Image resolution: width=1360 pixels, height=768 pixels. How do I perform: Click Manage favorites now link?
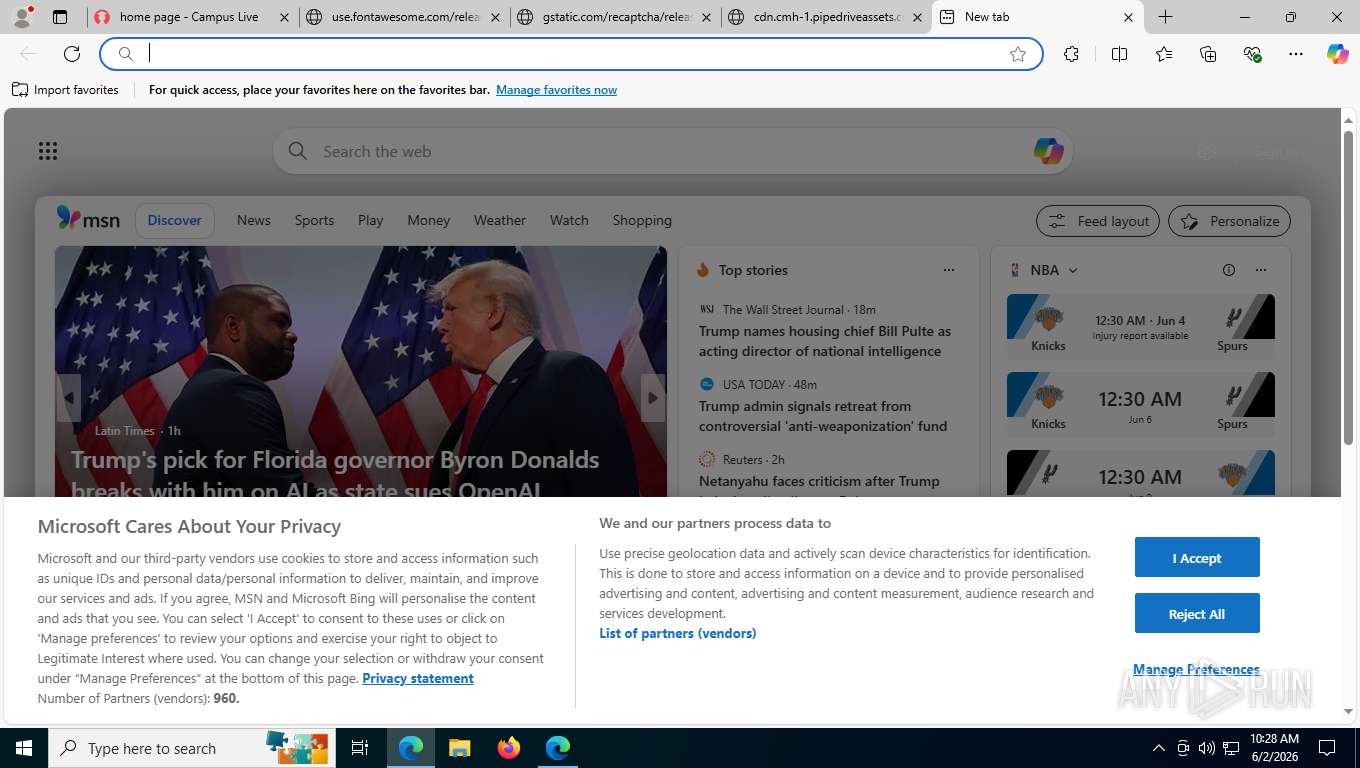(556, 90)
